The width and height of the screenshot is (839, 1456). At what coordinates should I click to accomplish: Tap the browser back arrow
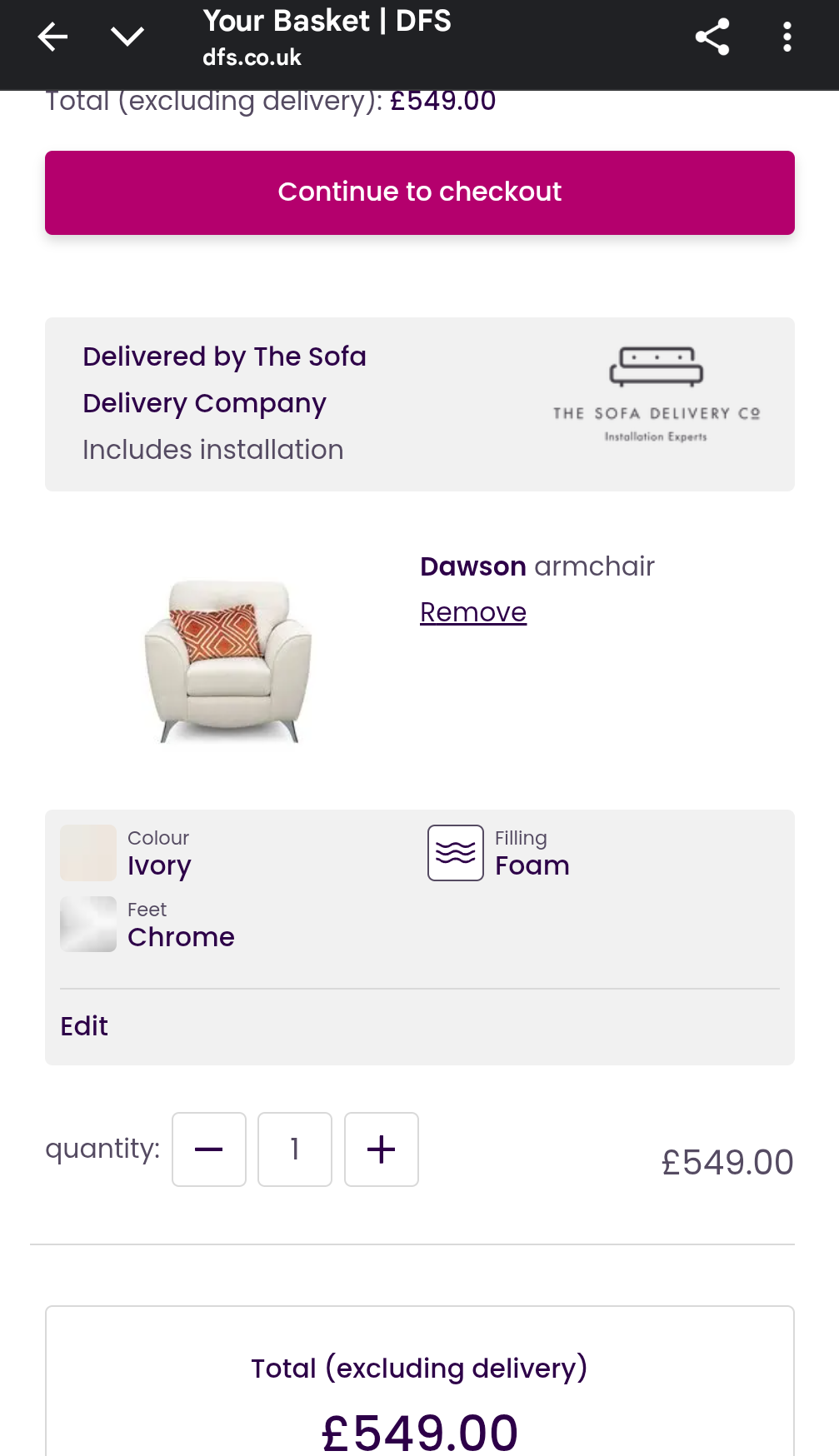tap(52, 37)
